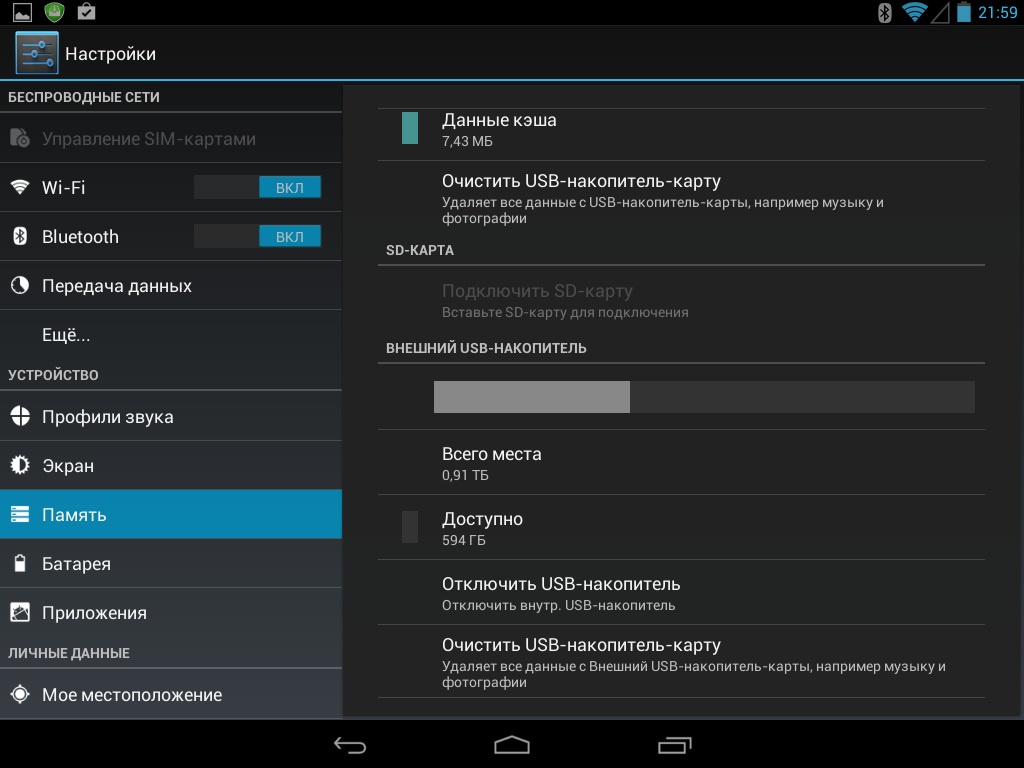Select Мое местоположение in sidebar
The height and width of the screenshot is (768, 1024).
pos(131,695)
